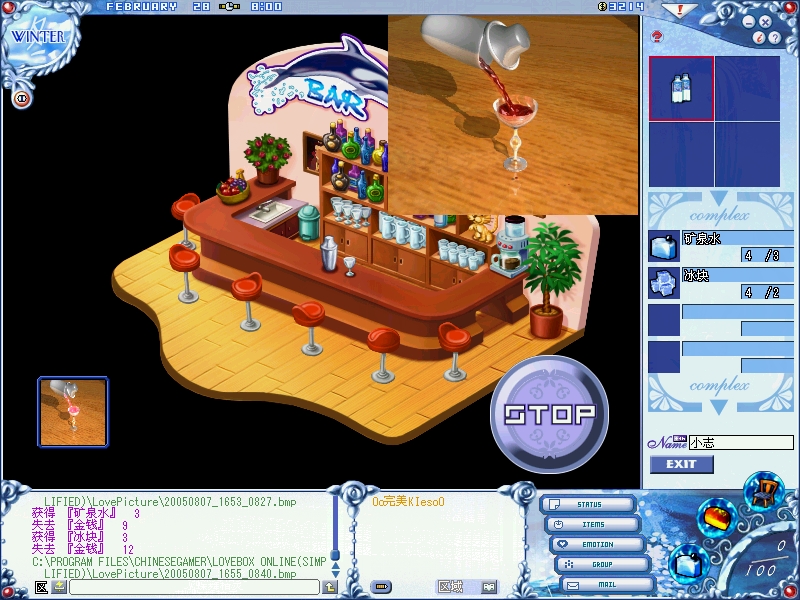Expand the red exclamation alert dropdown at top
The width and height of the screenshot is (800, 600).
pos(681,9)
